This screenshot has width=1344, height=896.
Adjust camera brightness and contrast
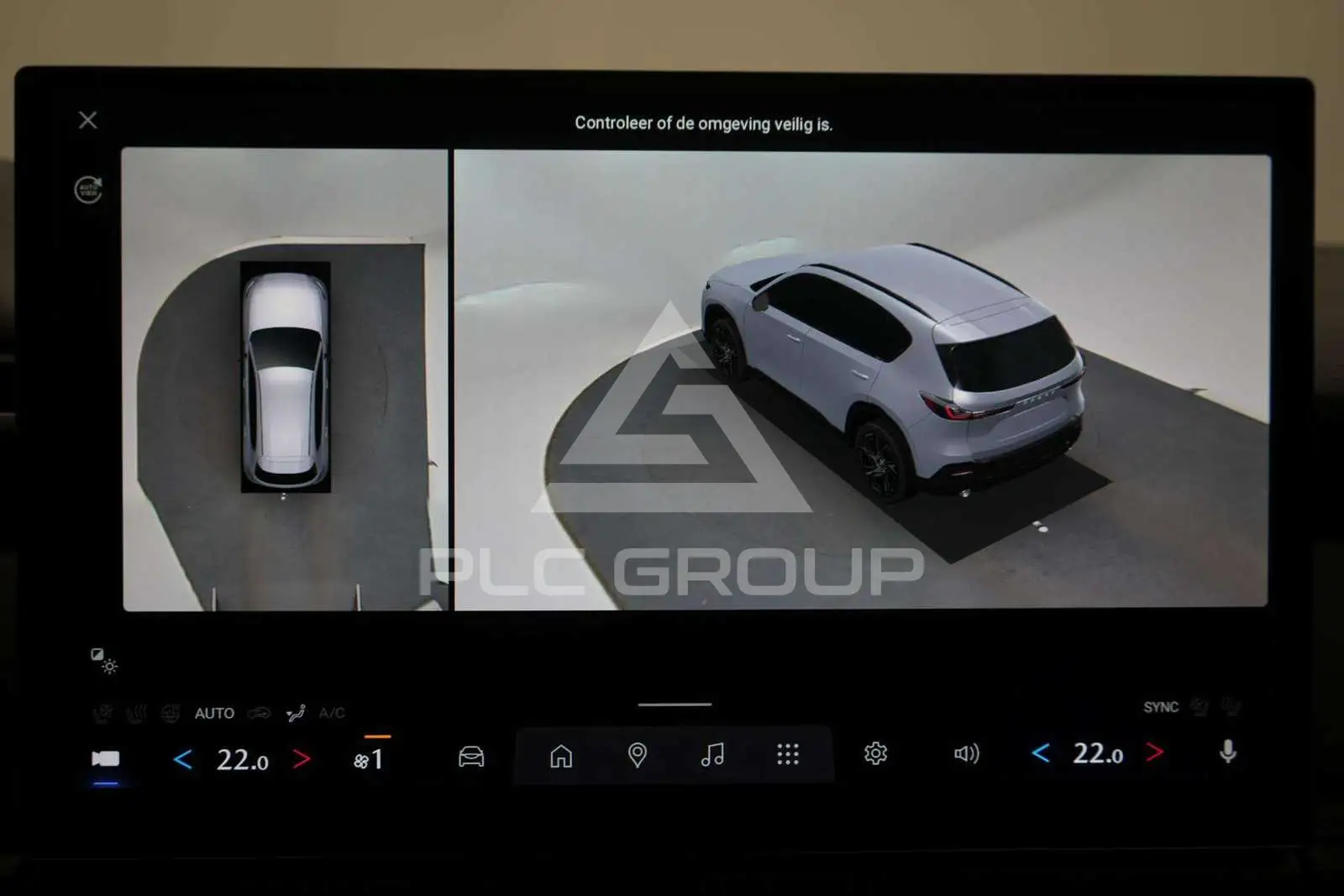(x=104, y=661)
